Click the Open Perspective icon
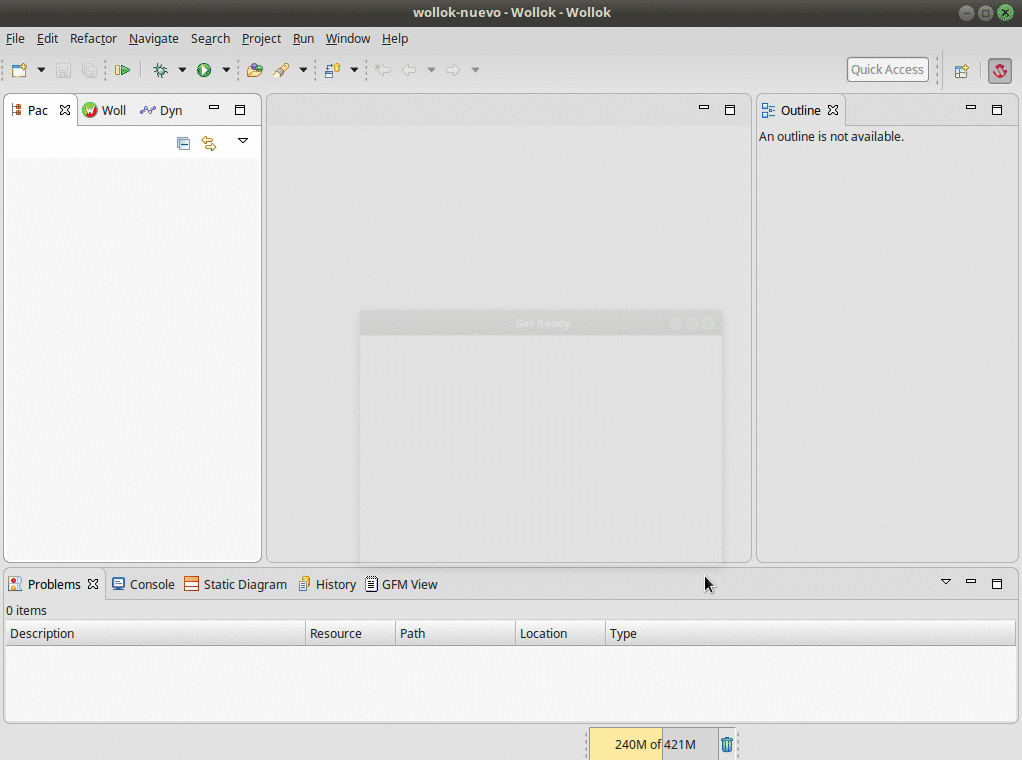Viewport: 1022px width, 760px height. pos(961,70)
